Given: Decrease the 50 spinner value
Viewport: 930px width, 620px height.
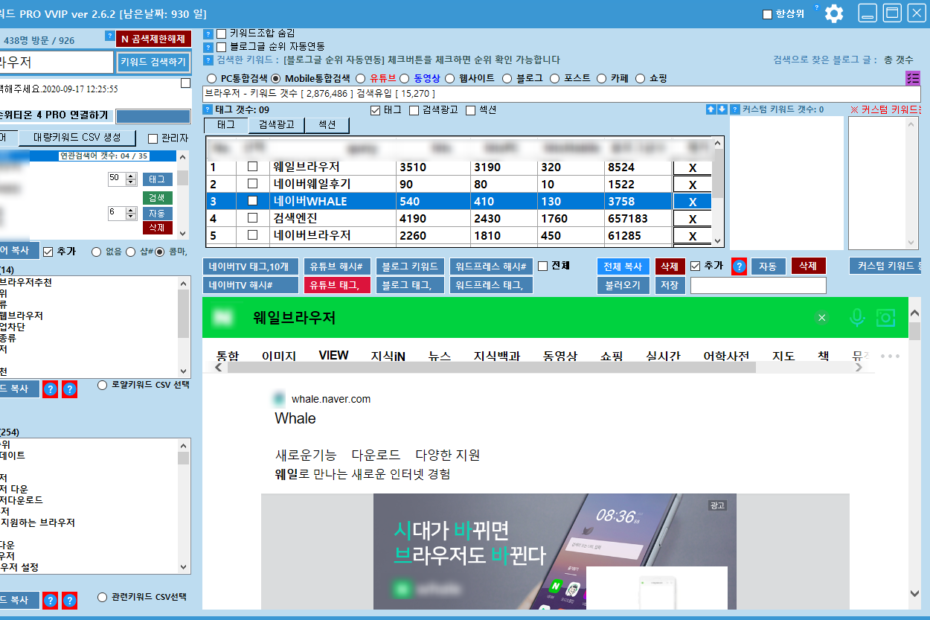Looking at the screenshot, I should point(131,182).
